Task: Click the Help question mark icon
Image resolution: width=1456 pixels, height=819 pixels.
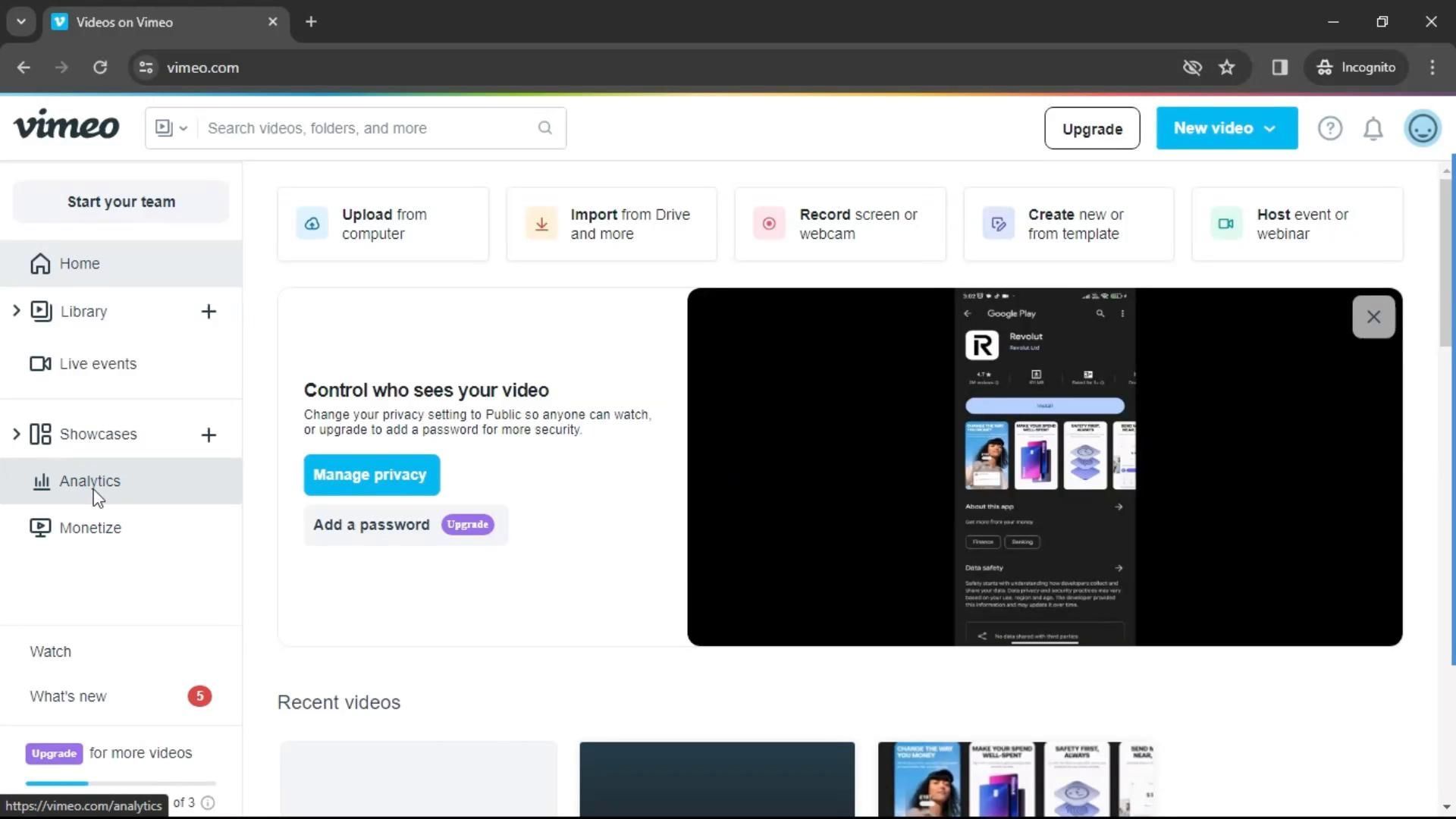Action: coord(1329,128)
